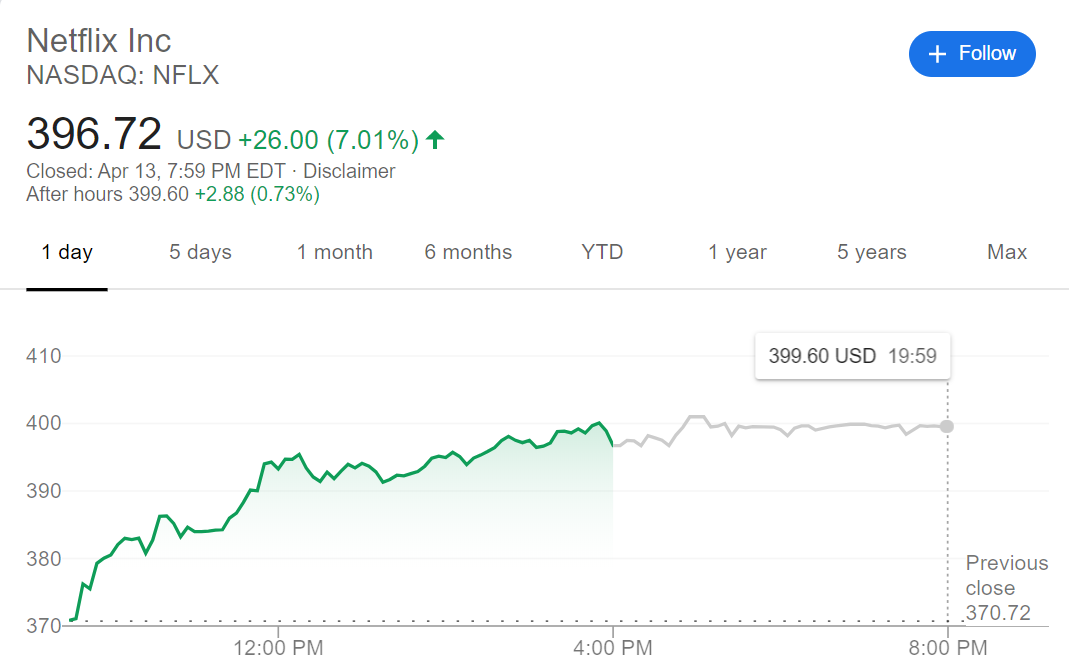
Task: Switch to the 1 month range
Action: click(335, 252)
